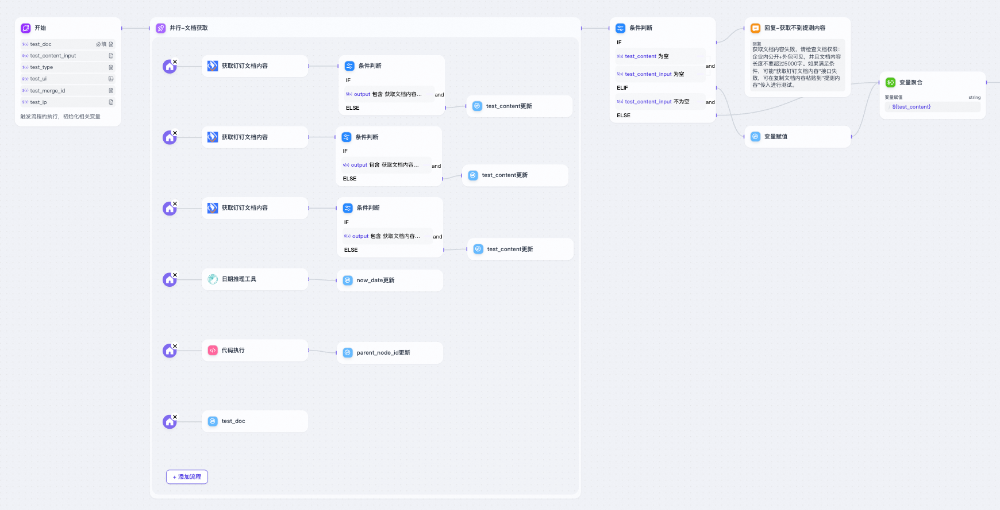The height and width of the screenshot is (510, 1000).
Task: Click the icon of the 条件判断 node containing ELIF
Action: pos(621,28)
